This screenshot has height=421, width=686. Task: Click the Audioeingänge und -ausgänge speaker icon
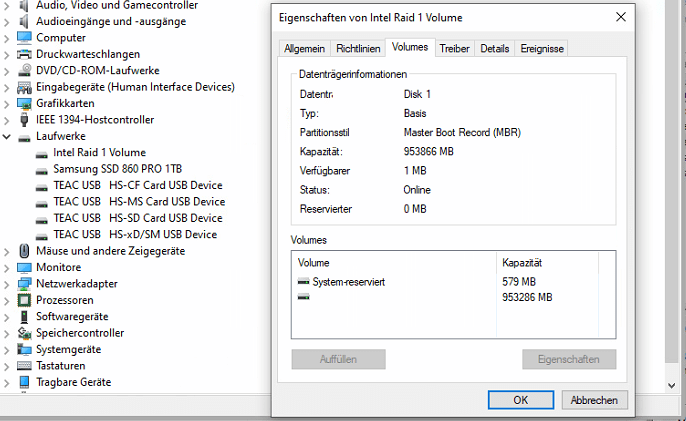click(24, 21)
